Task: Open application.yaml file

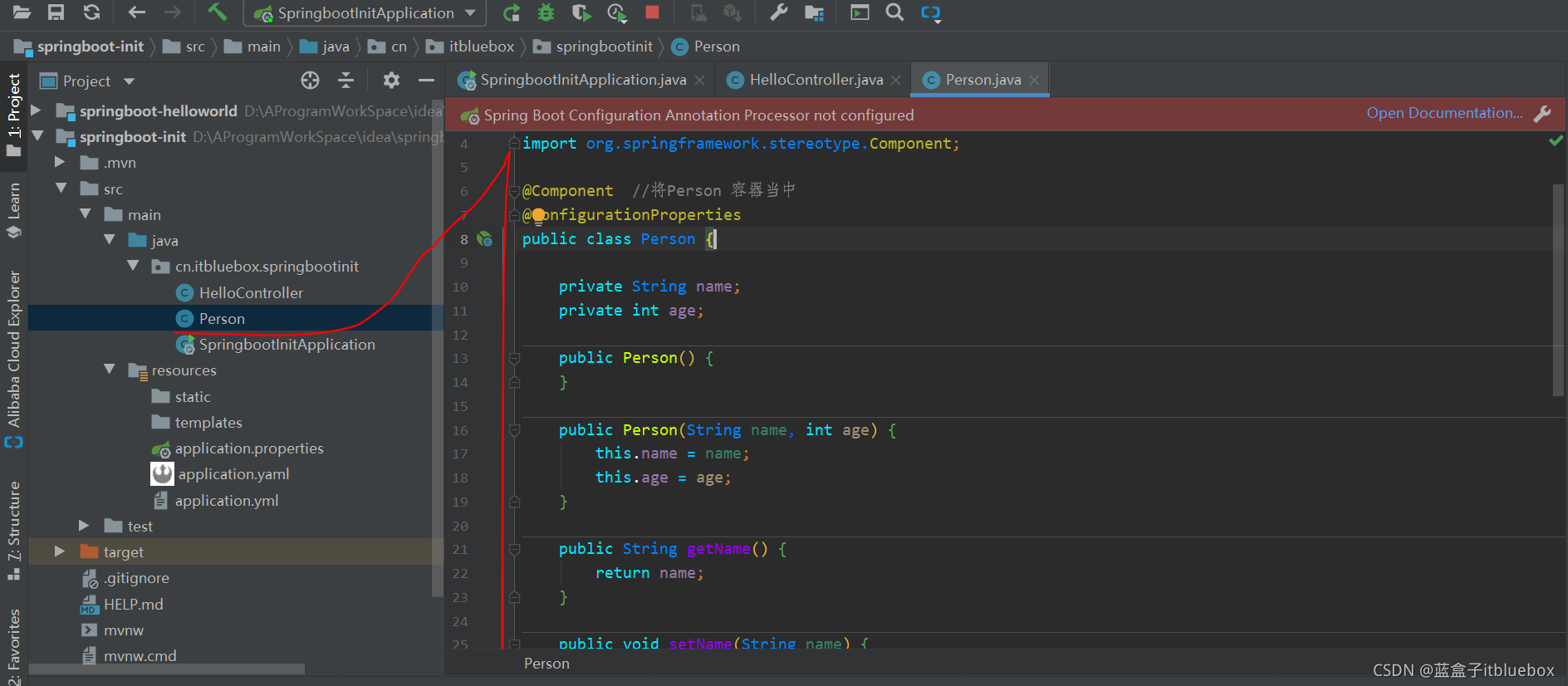Action: (233, 474)
